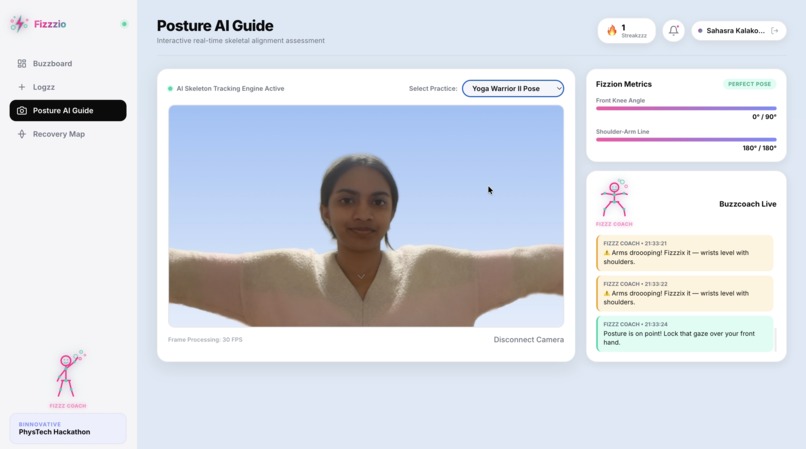
Task: Click 'Interactive real-time skeletal alignment assessment' subtitle
Action: (241, 41)
